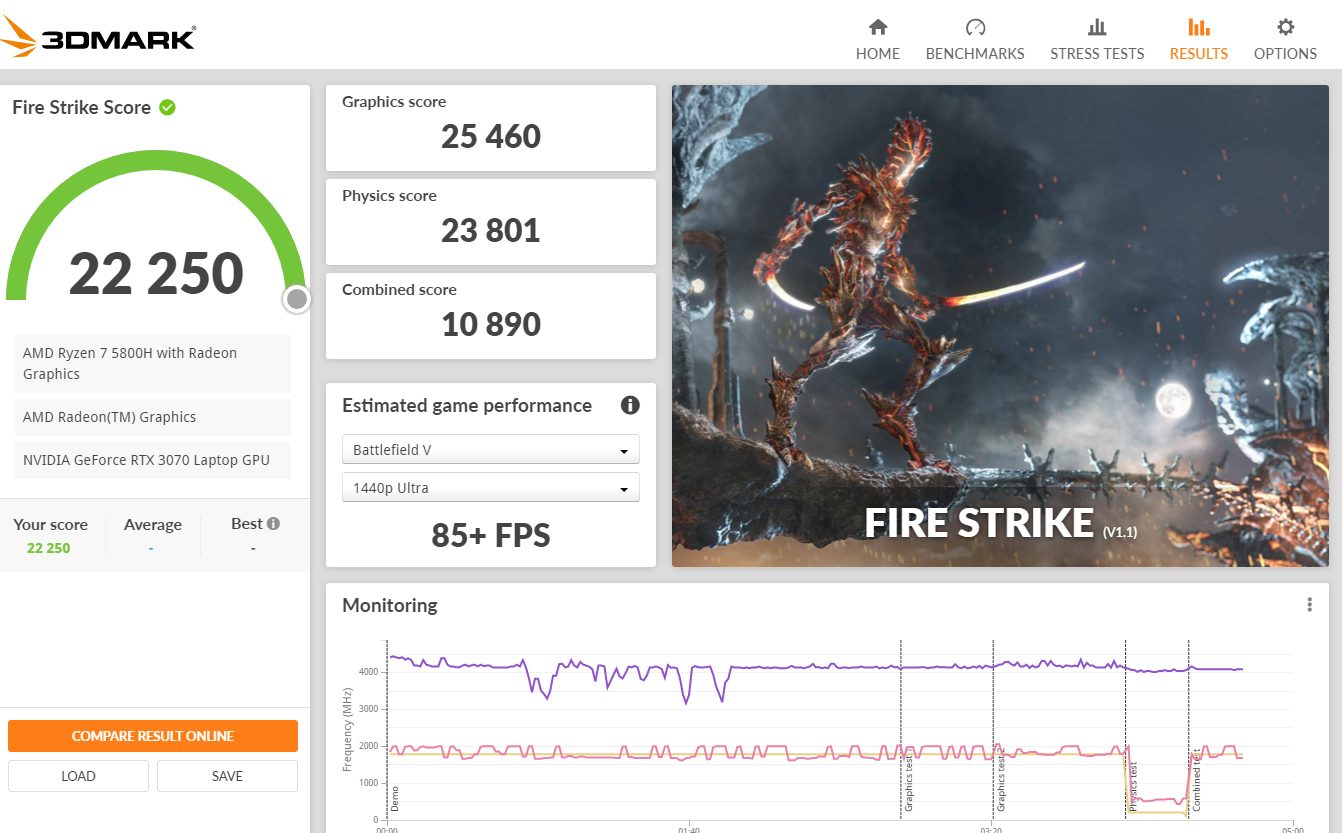Click the AMD Ryzen 7 5800H entry
The image size is (1342, 833).
click(153, 364)
